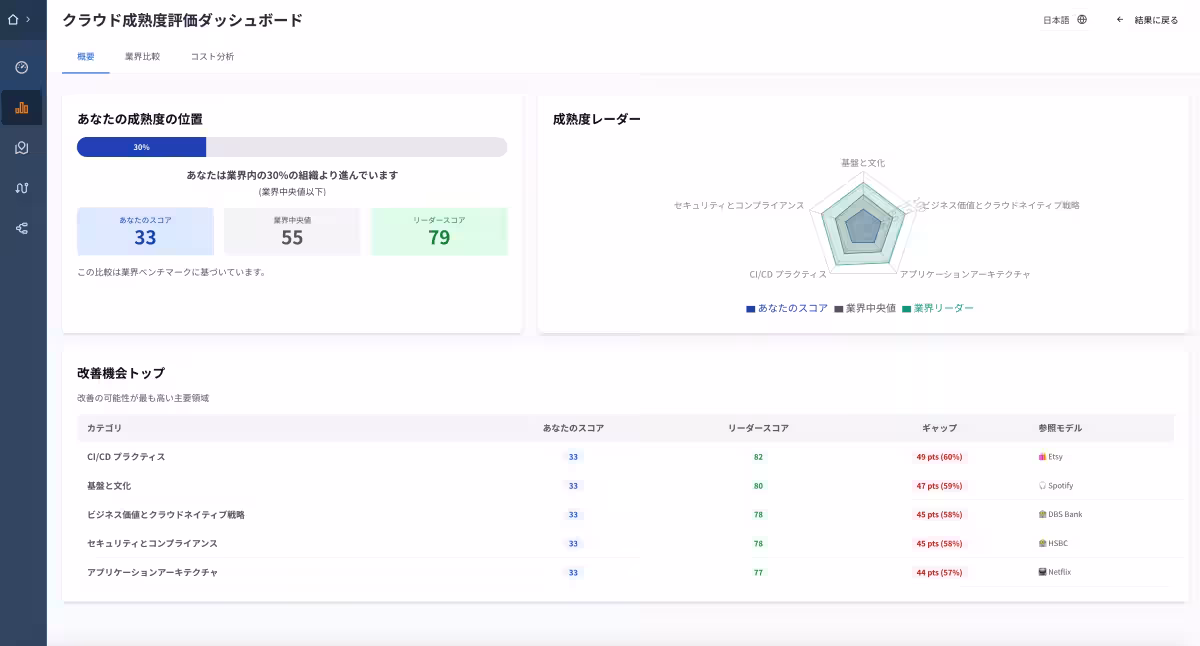Screen dimensions: 1200x646
Task: Click the 結果に戻る back button
Action: pyautogui.click(x=1147, y=20)
